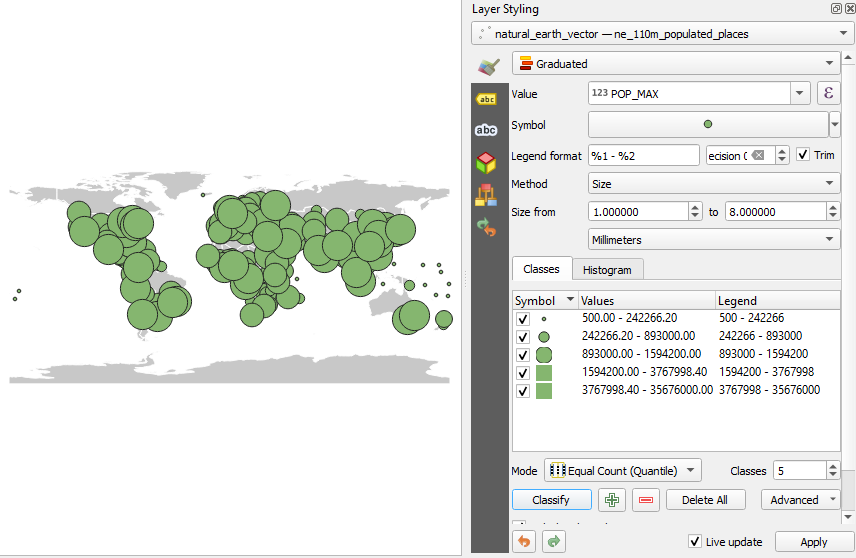The width and height of the screenshot is (856, 558).
Task: Open the Diagrams tab icon
Action: (x=486, y=194)
